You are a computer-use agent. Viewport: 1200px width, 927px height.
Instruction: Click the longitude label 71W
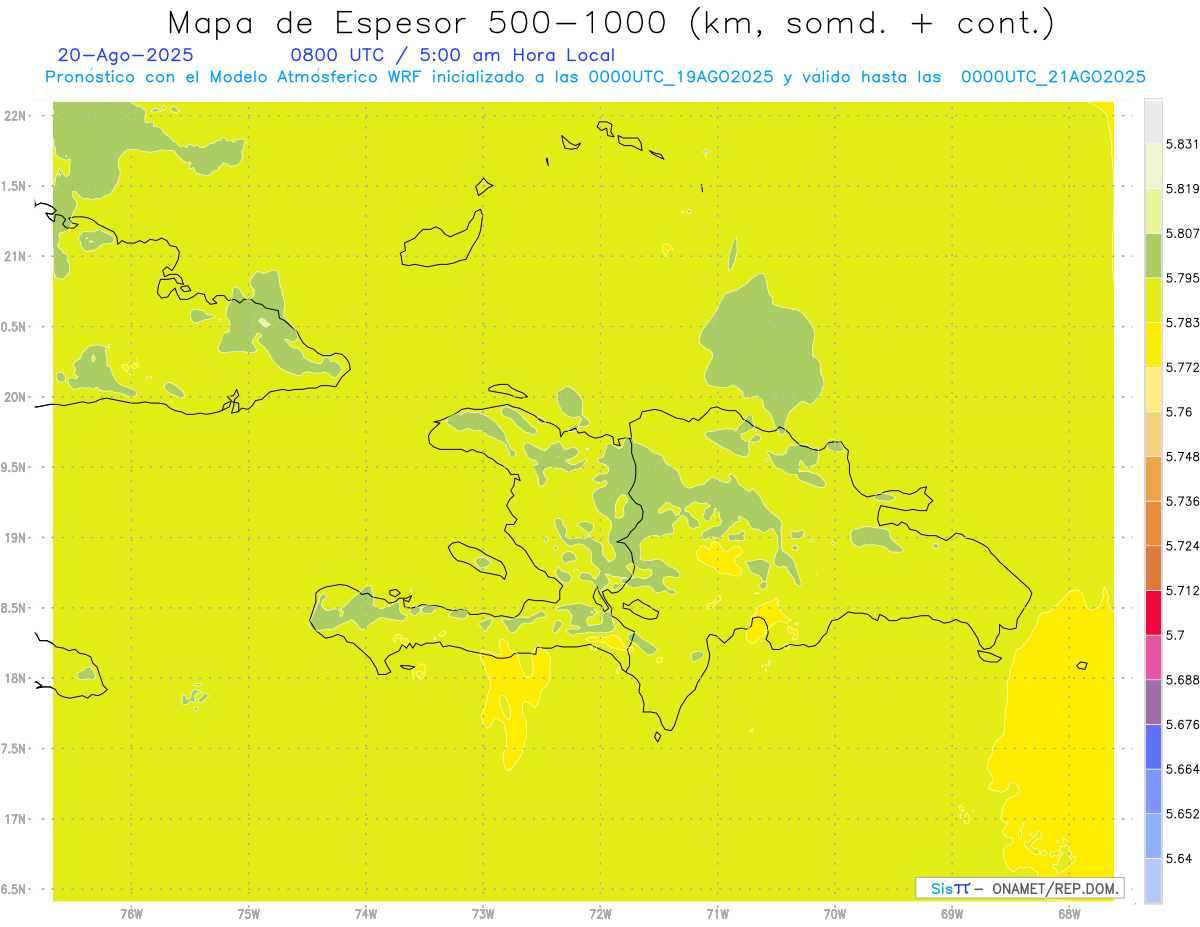pyautogui.click(x=717, y=913)
